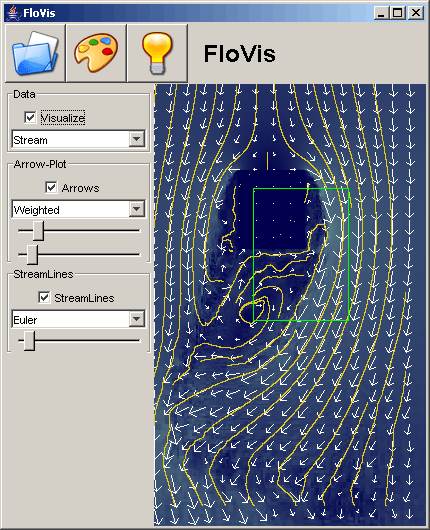Image resolution: width=430 pixels, height=530 pixels.
Task: Maximize the FloVis window
Action: click(x=398, y=13)
